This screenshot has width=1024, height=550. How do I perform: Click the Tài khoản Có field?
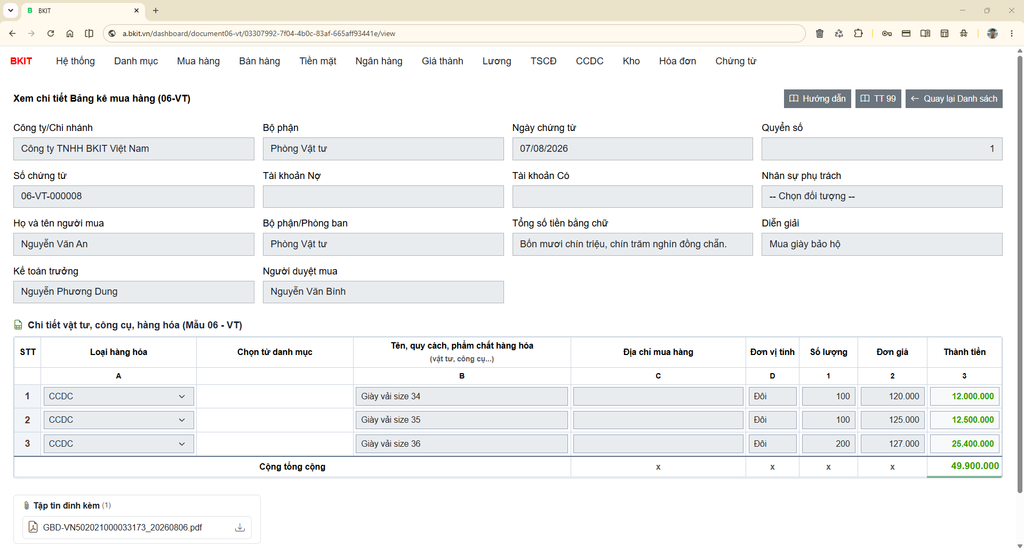[x=632, y=196]
